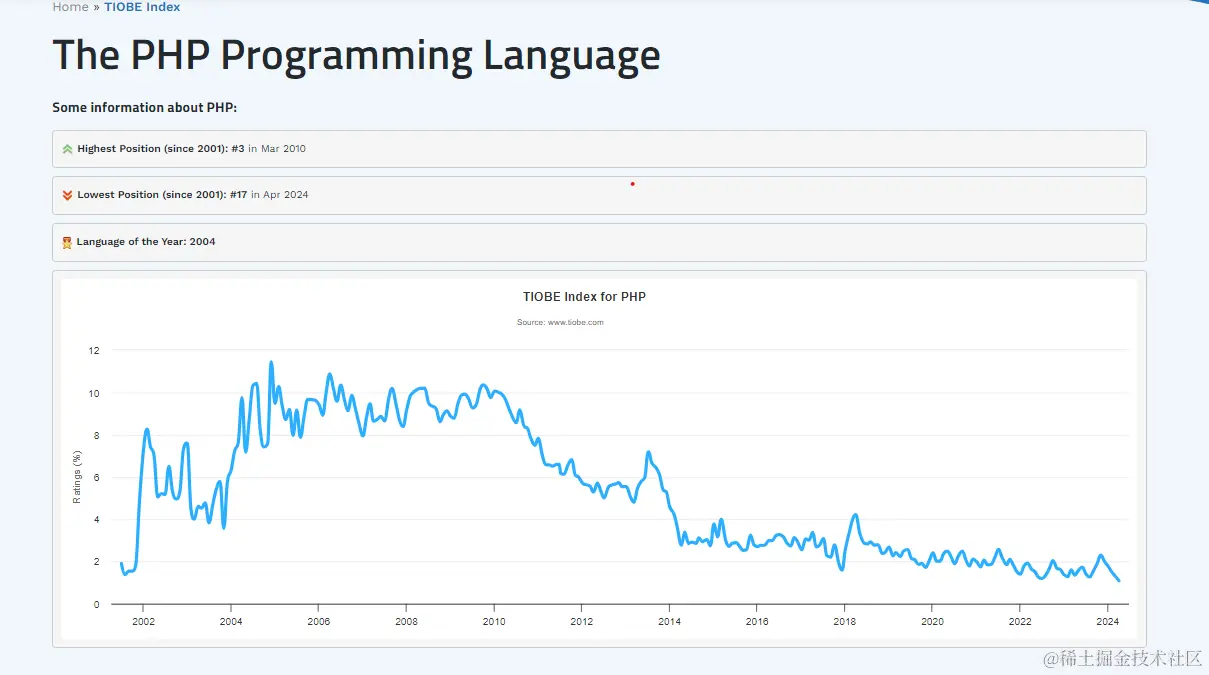Click the 6 y-axis value
Viewport: 1209px width, 675px height.
(x=97, y=478)
